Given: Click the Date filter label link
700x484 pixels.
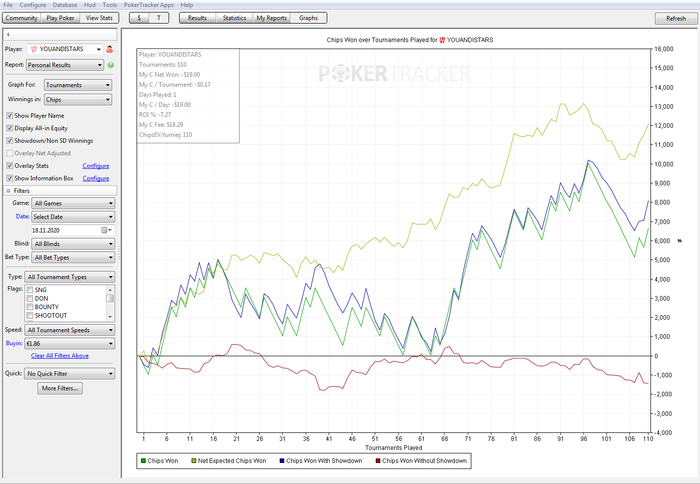Looking at the screenshot, I should [22, 217].
